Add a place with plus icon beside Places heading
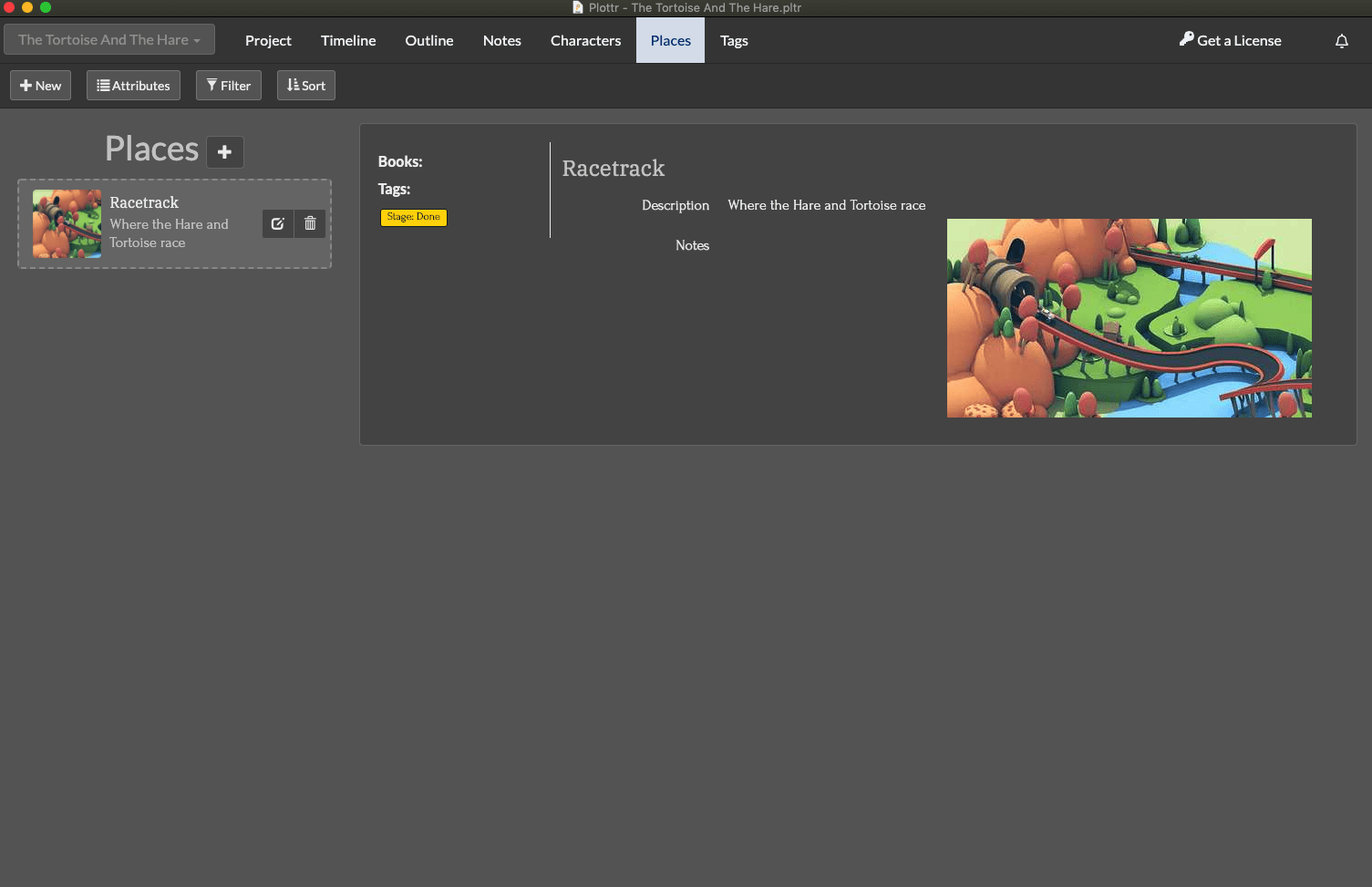 pyautogui.click(x=225, y=151)
